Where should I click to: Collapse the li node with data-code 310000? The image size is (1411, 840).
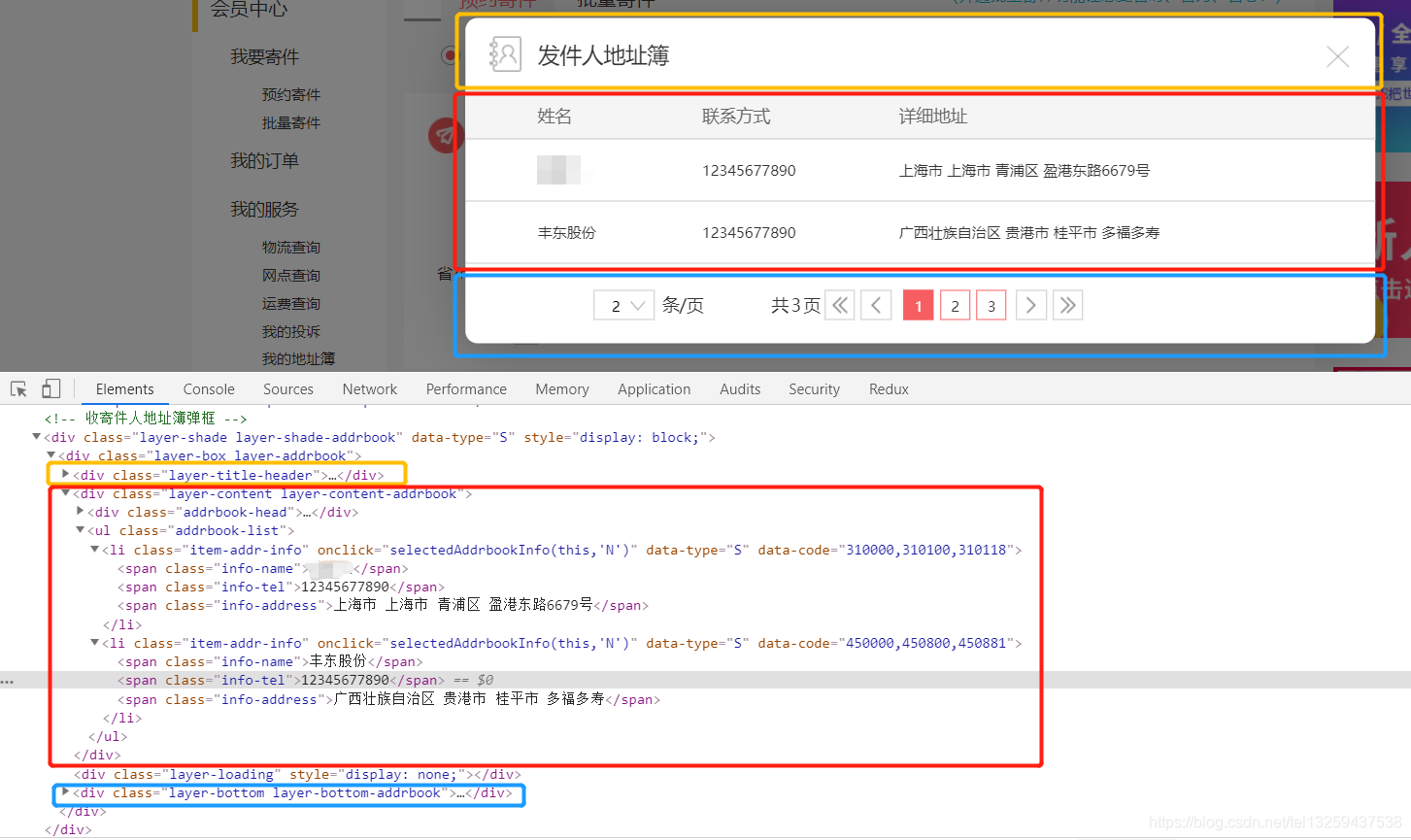tap(95, 549)
